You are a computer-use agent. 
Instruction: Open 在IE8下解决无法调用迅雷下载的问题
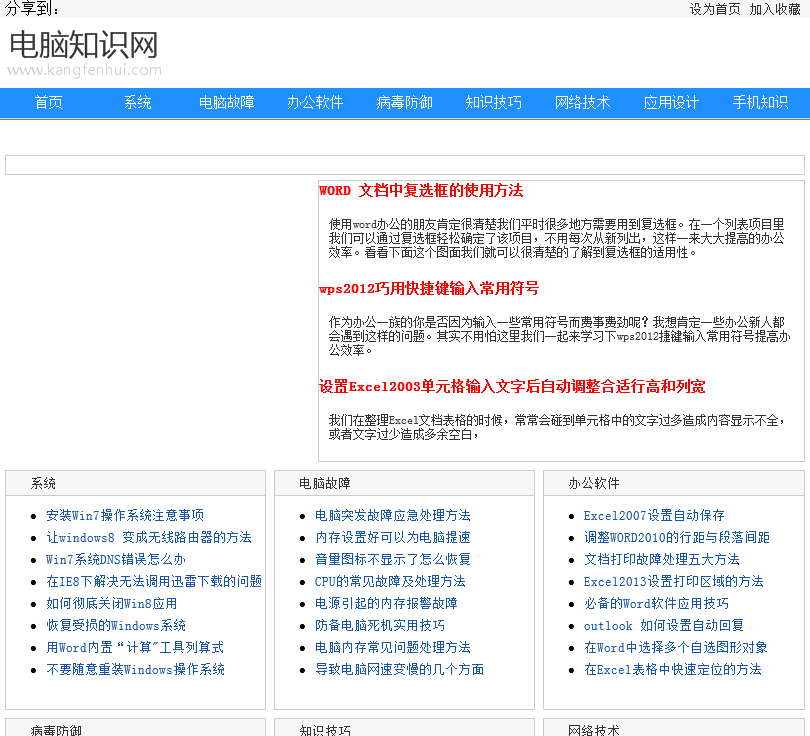[x=154, y=581]
